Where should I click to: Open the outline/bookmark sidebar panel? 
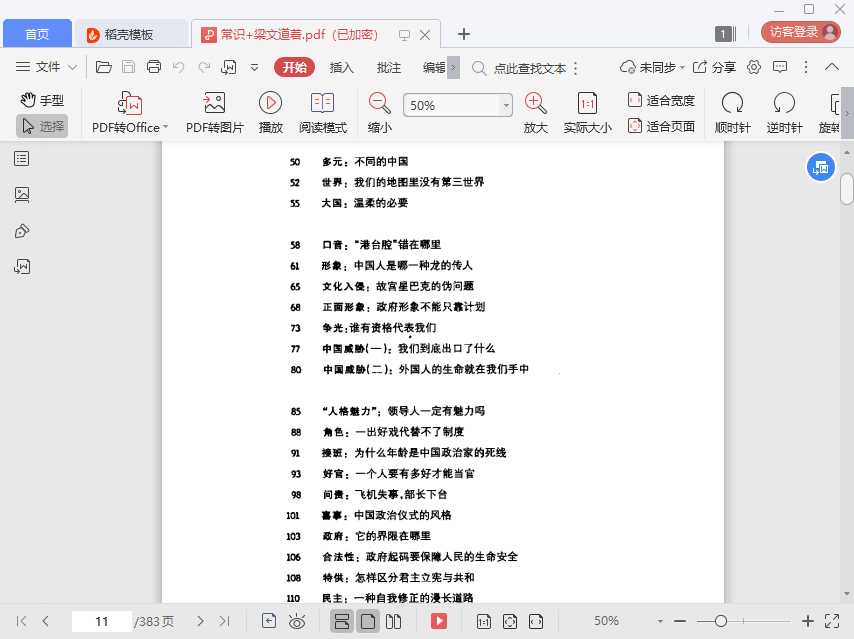[x=22, y=159]
